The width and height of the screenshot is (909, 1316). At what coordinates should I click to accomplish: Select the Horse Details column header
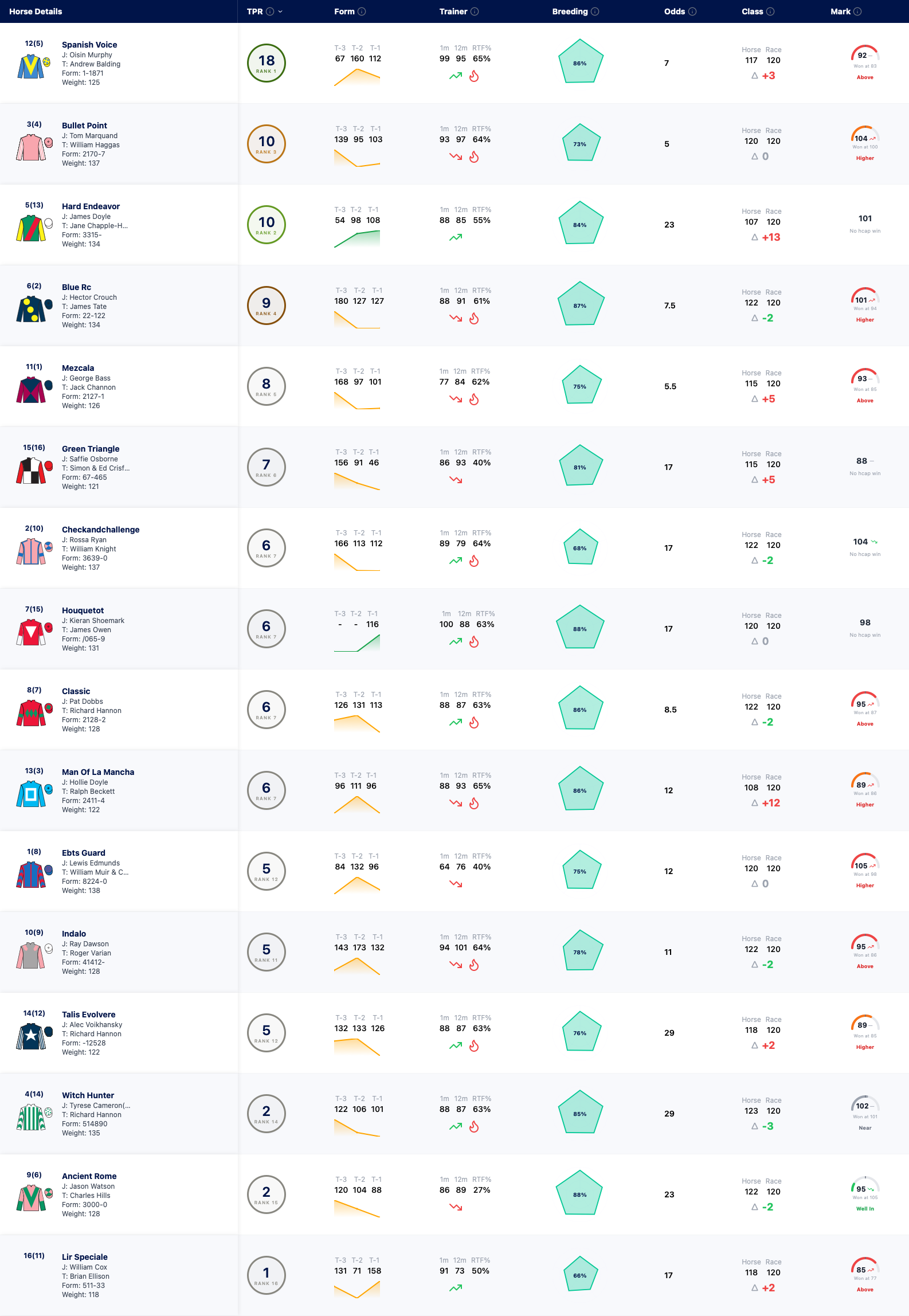(x=36, y=11)
